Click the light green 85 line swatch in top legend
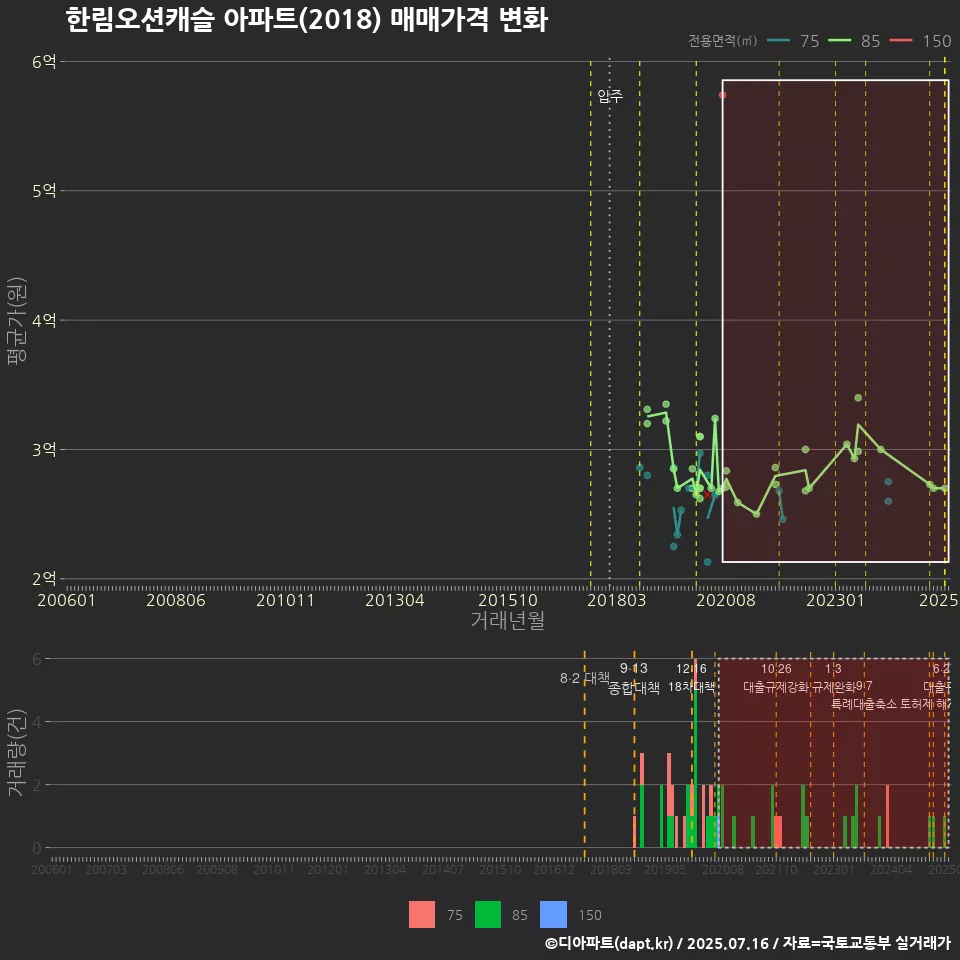Viewport: 960px width, 960px height. [839, 40]
